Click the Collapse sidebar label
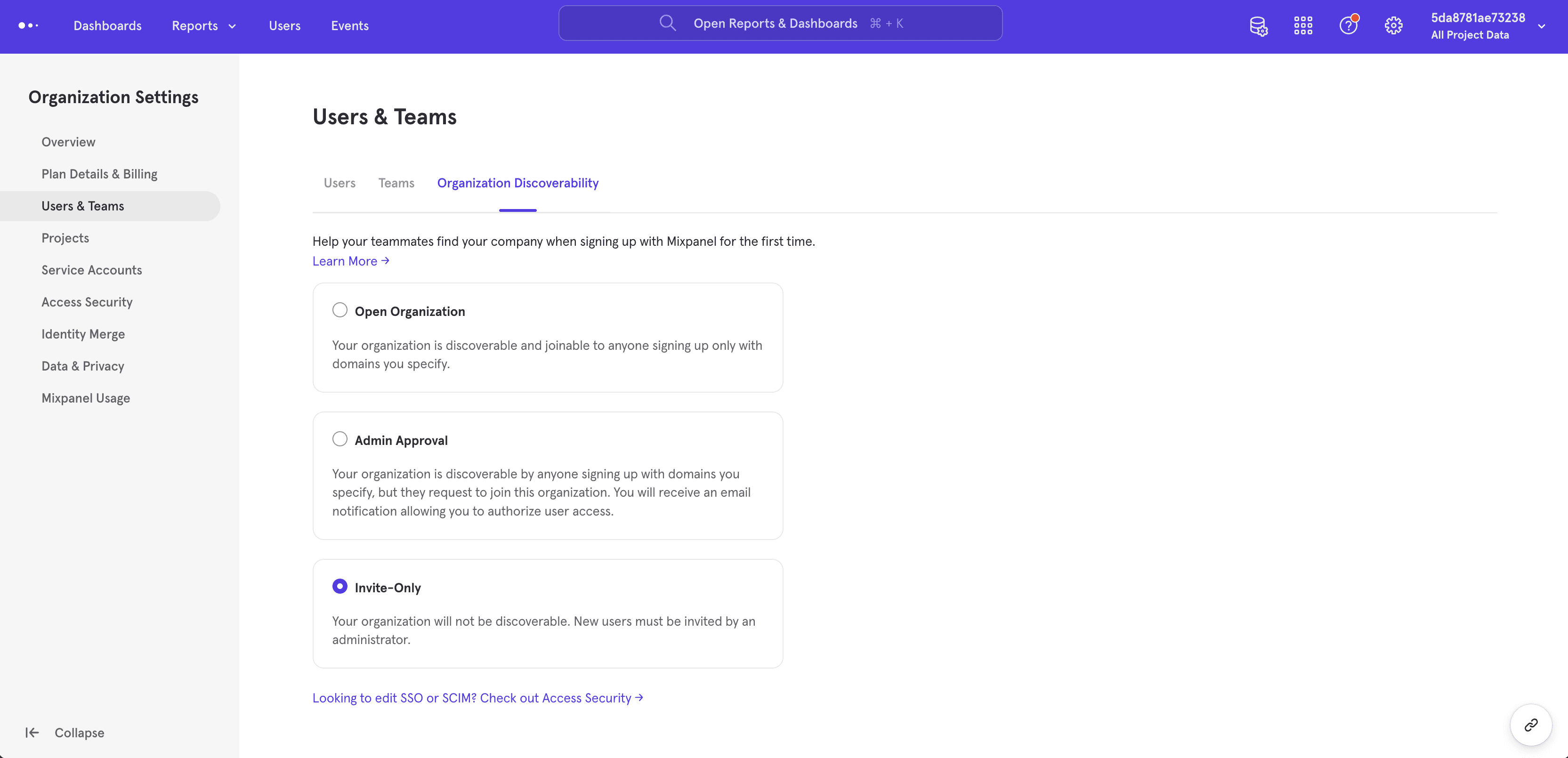Viewport: 1568px width, 758px height. [x=79, y=733]
